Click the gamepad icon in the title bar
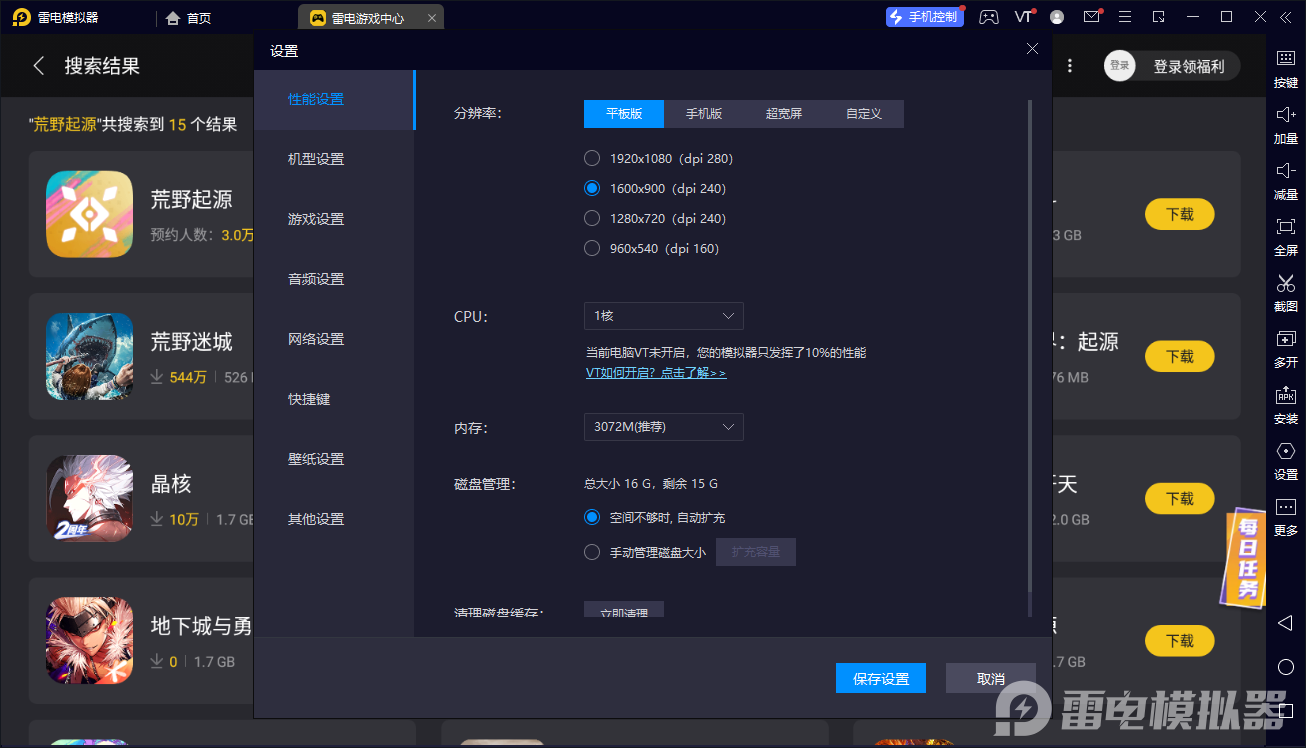Viewport: 1306px width, 748px height. point(988,17)
